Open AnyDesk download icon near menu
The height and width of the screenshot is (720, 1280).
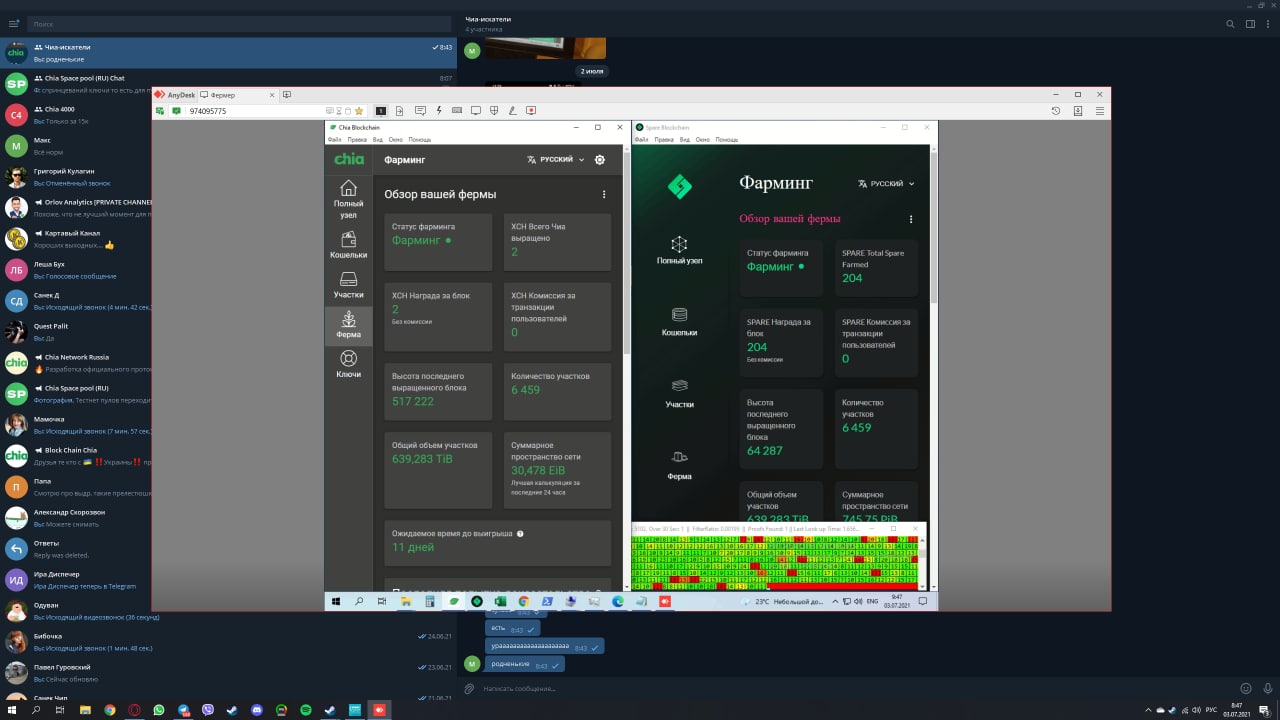tap(1078, 110)
